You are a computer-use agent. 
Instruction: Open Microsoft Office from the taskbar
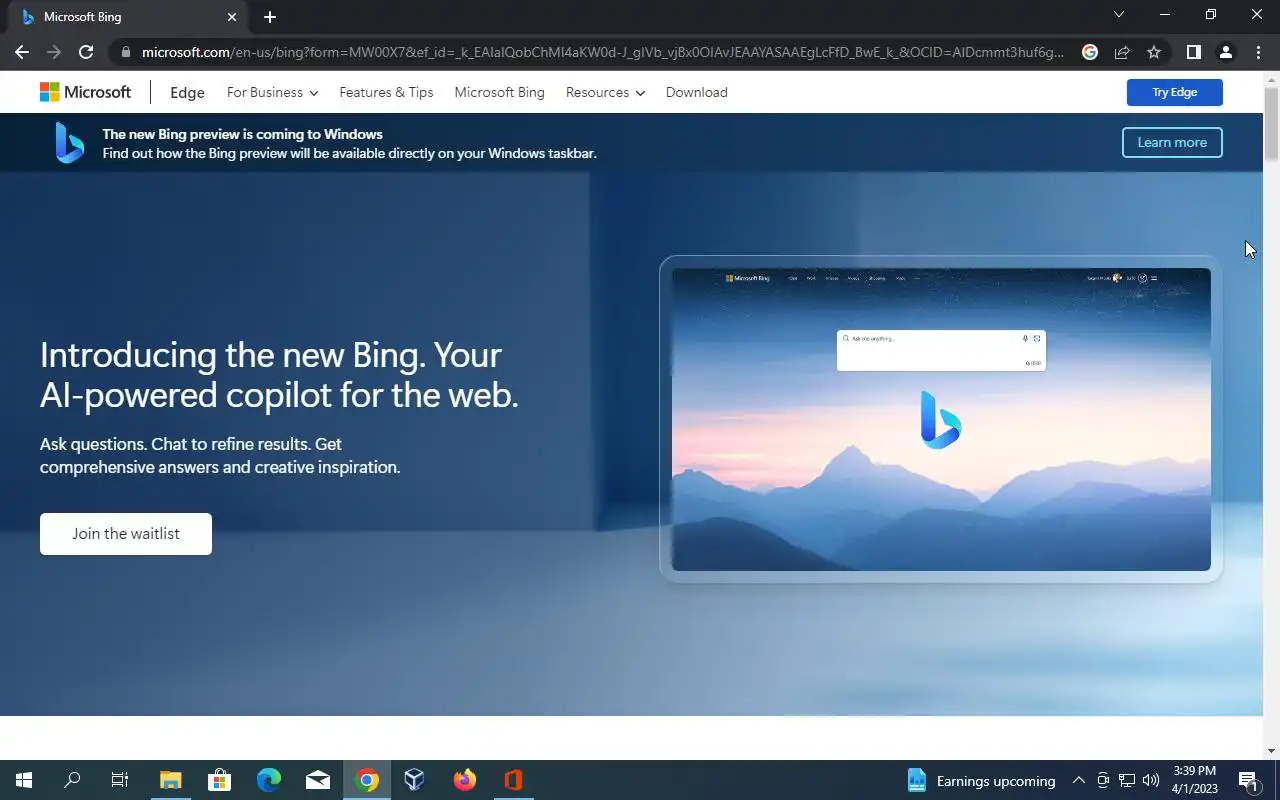(x=513, y=780)
